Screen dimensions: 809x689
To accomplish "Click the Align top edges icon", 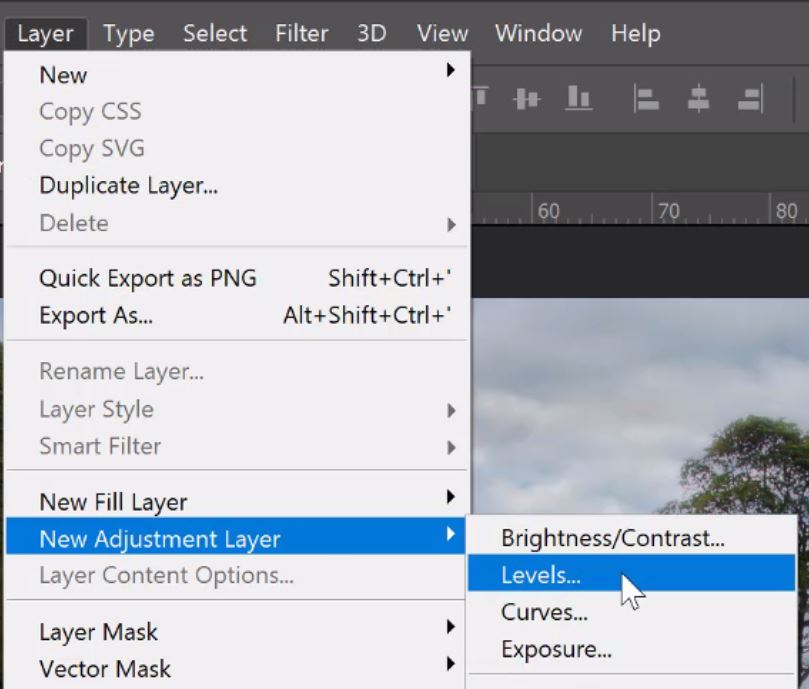I will click(x=481, y=98).
